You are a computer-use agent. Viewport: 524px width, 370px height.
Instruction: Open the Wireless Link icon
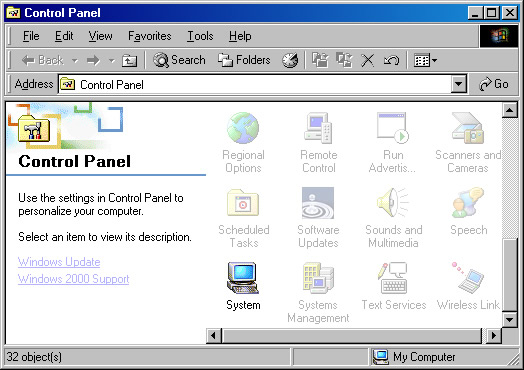(x=468, y=278)
